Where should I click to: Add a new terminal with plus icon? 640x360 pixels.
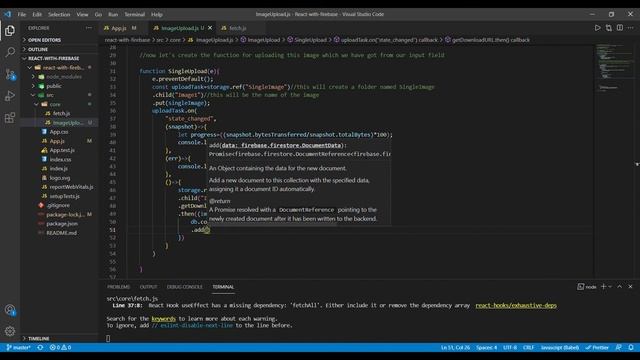603,287
